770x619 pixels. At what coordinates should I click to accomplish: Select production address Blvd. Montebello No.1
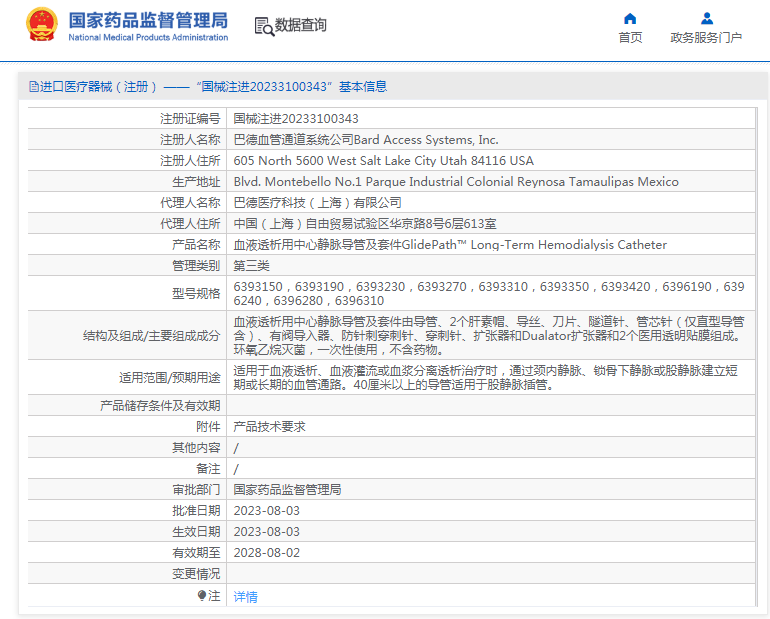tap(456, 182)
